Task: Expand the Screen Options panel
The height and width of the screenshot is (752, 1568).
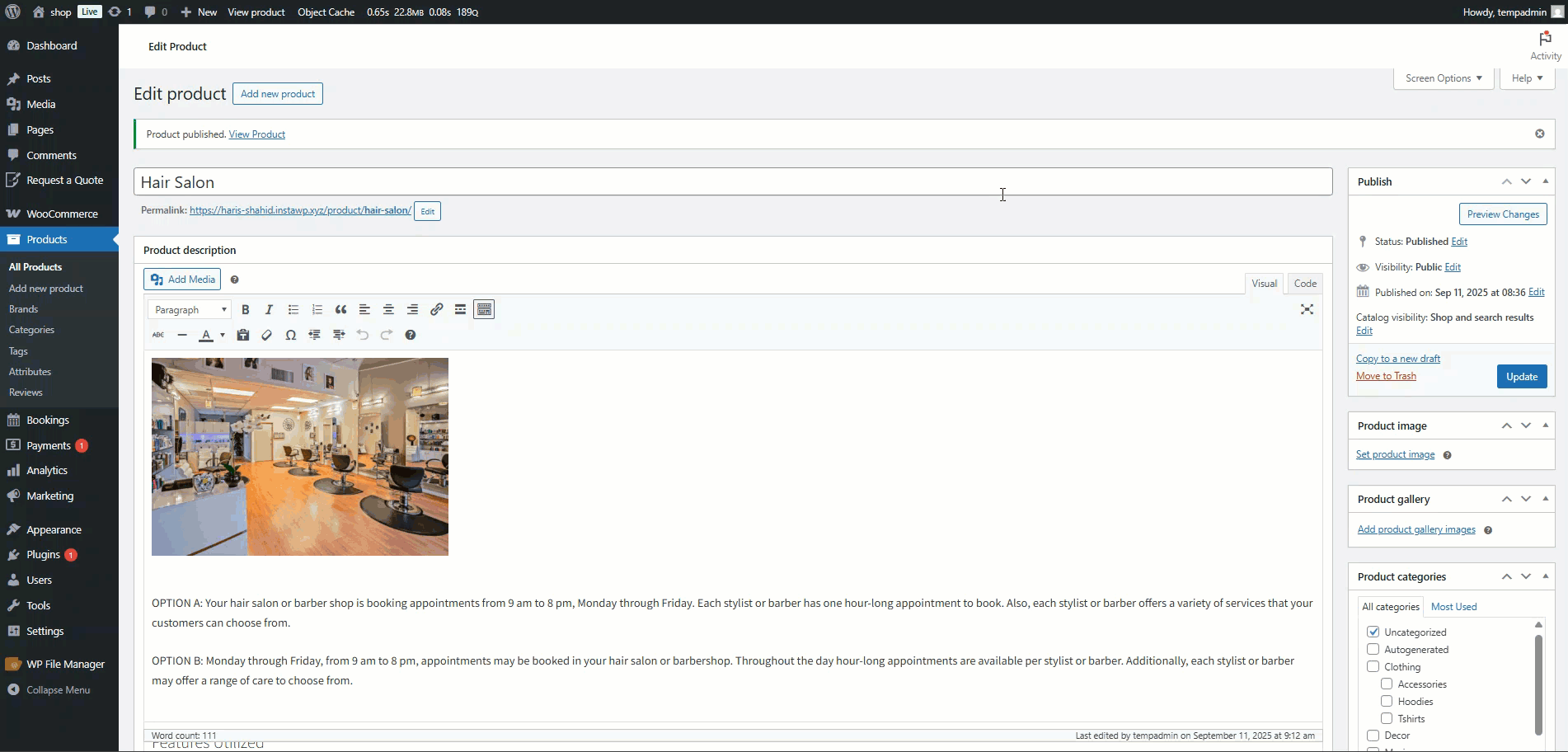Action: click(x=1443, y=78)
